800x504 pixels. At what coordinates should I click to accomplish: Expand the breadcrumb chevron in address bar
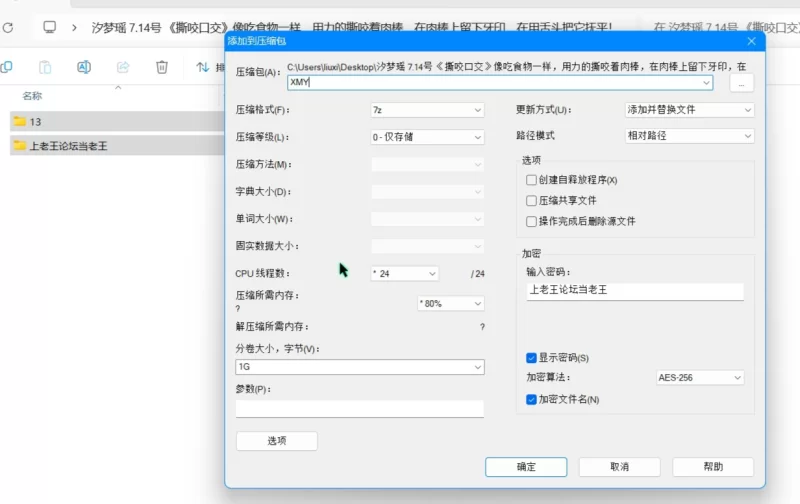[74, 28]
